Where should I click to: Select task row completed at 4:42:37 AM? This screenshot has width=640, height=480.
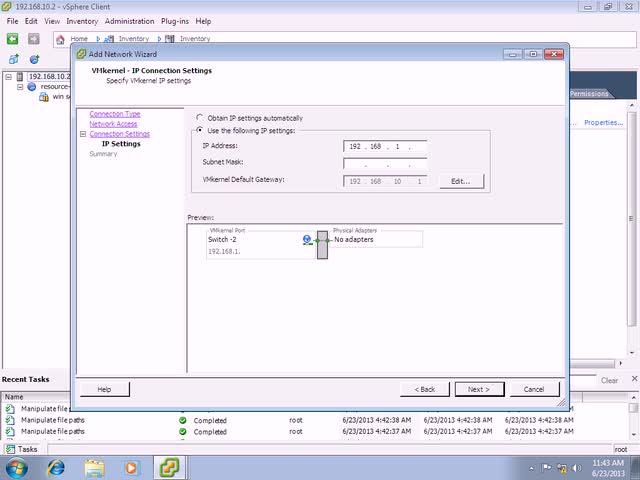pos(316,431)
